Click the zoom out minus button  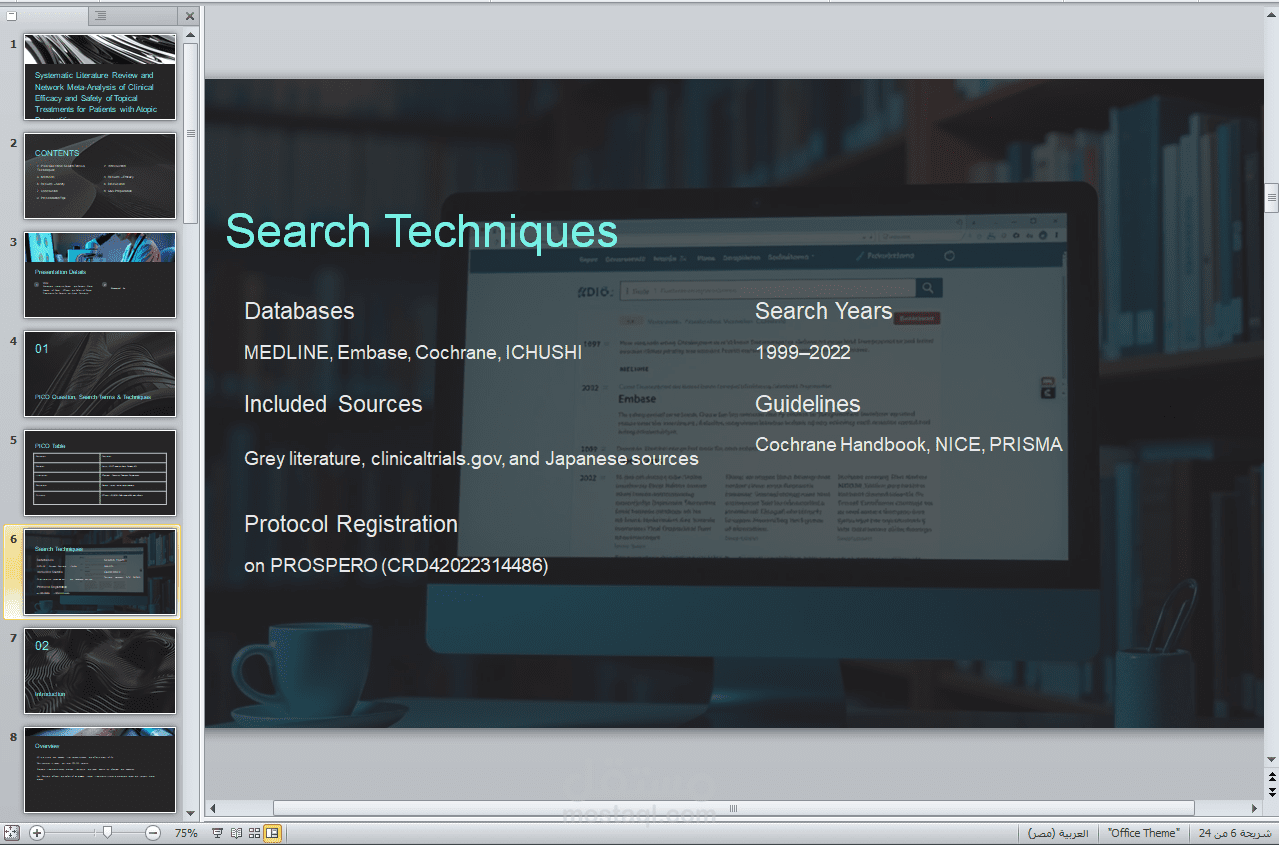[x=153, y=832]
